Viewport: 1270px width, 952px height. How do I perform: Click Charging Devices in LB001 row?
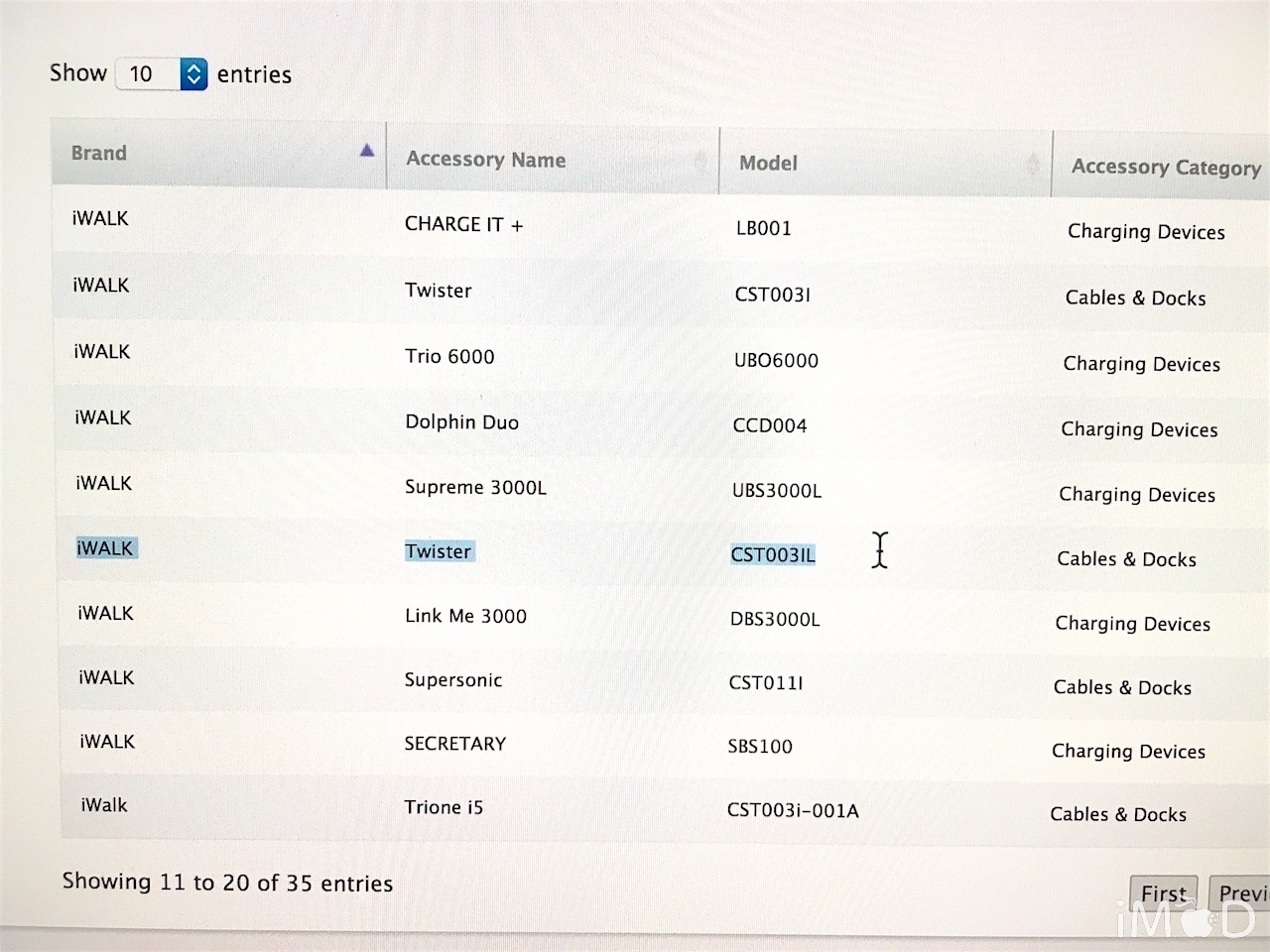click(x=1146, y=232)
